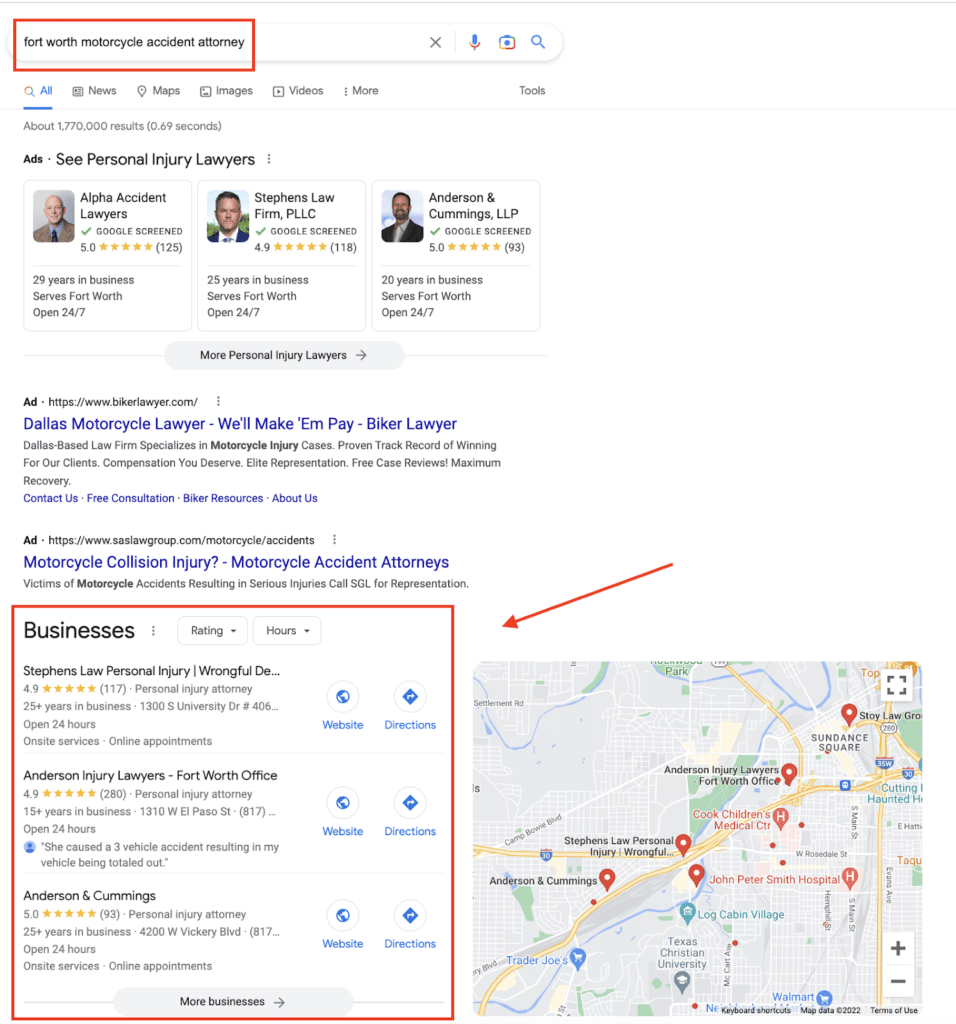Click the blue magnifier search icon
The height and width of the screenshot is (1024, 956).
tap(538, 42)
